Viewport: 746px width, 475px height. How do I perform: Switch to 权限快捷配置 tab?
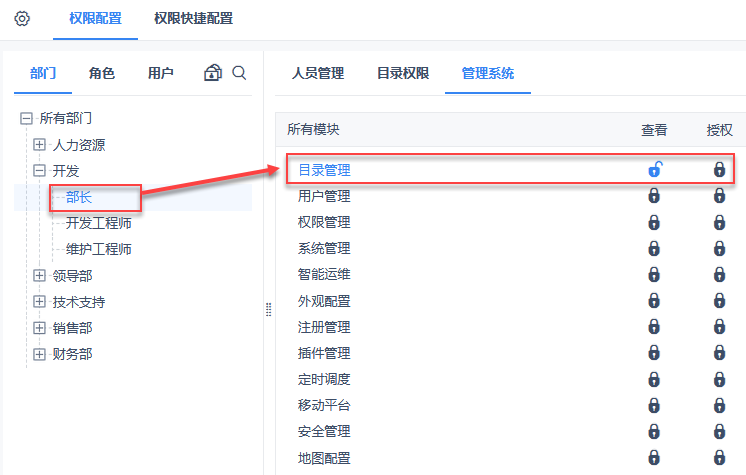(193, 19)
